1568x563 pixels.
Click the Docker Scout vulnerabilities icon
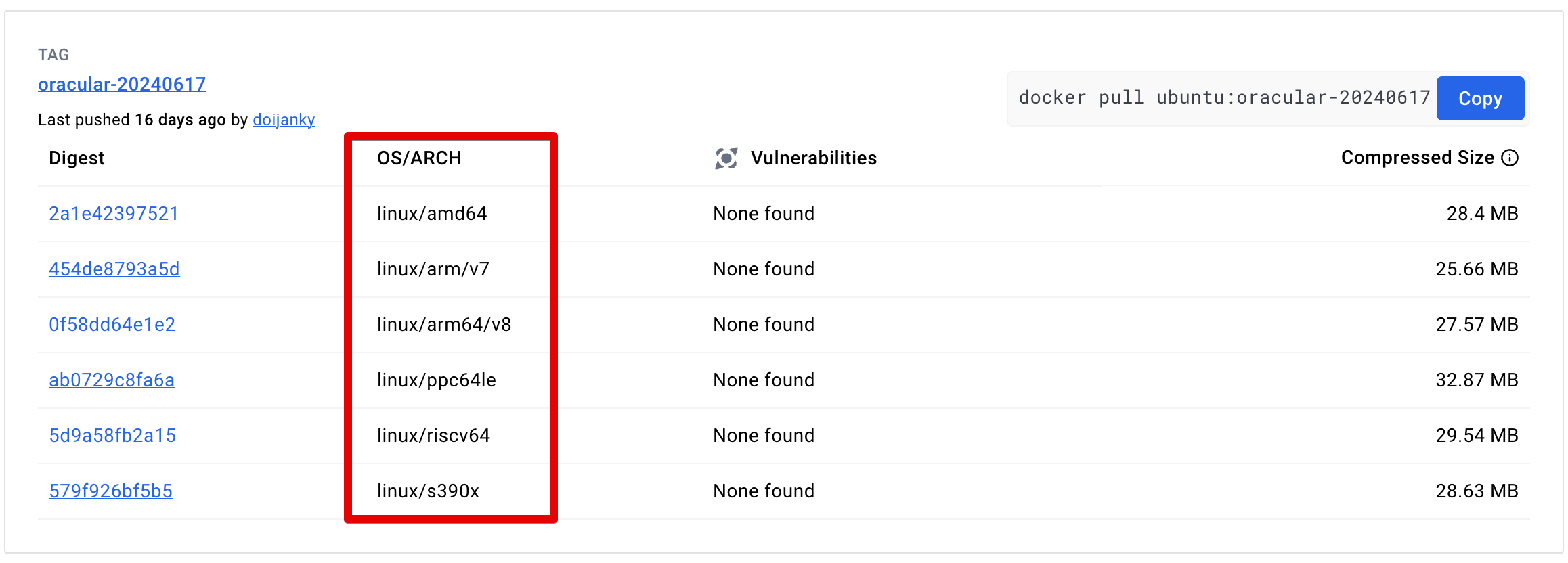point(725,157)
